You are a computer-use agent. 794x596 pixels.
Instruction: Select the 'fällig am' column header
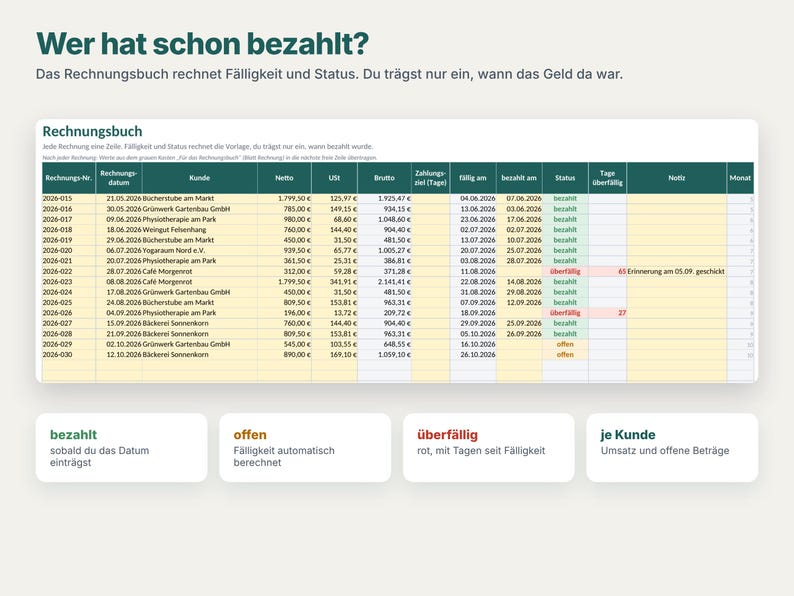(473, 178)
